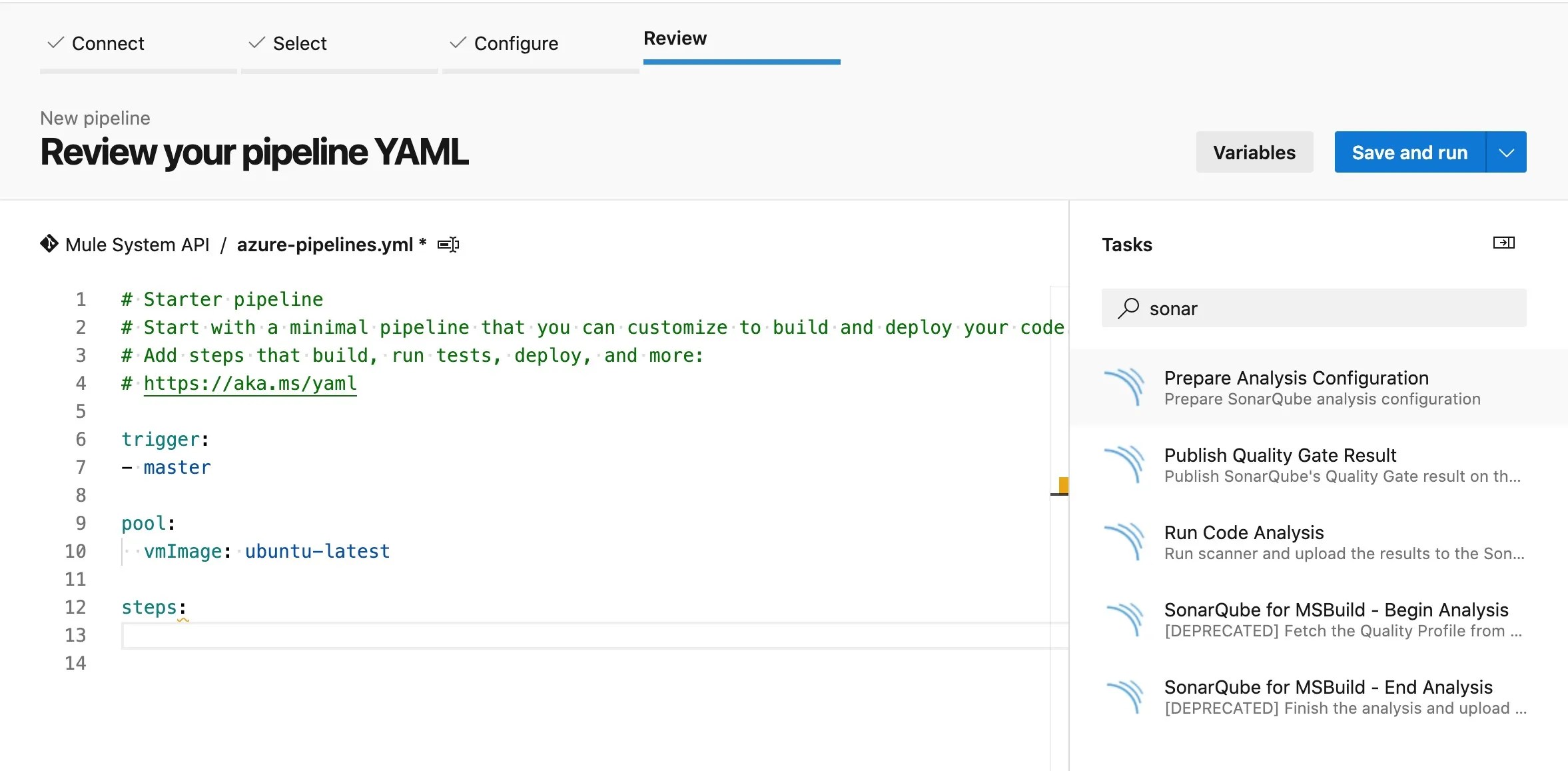Open the https://aka.ms/yaml link in editor
Image resolution: width=1568 pixels, height=771 pixels.
coord(250,383)
